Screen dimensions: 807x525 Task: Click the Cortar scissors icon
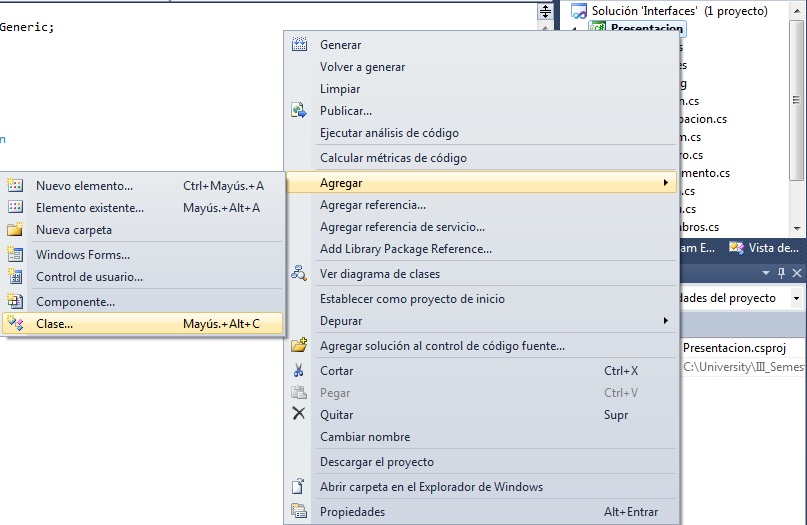pyautogui.click(x=298, y=370)
